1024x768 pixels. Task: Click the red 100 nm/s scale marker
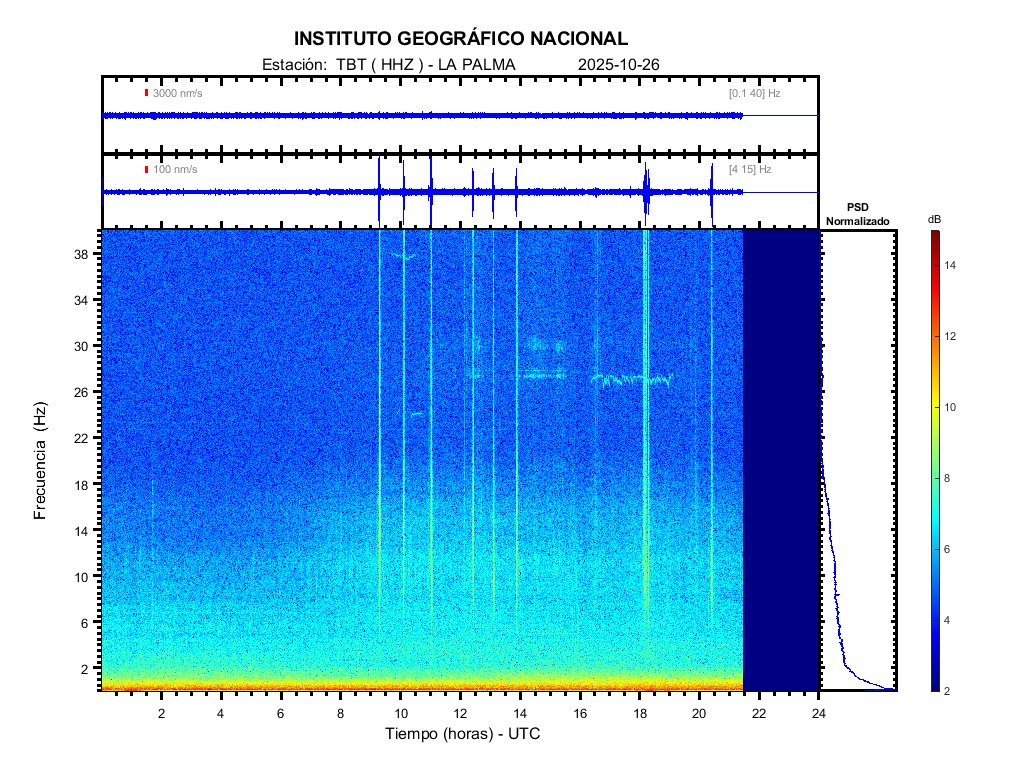(146, 169)
